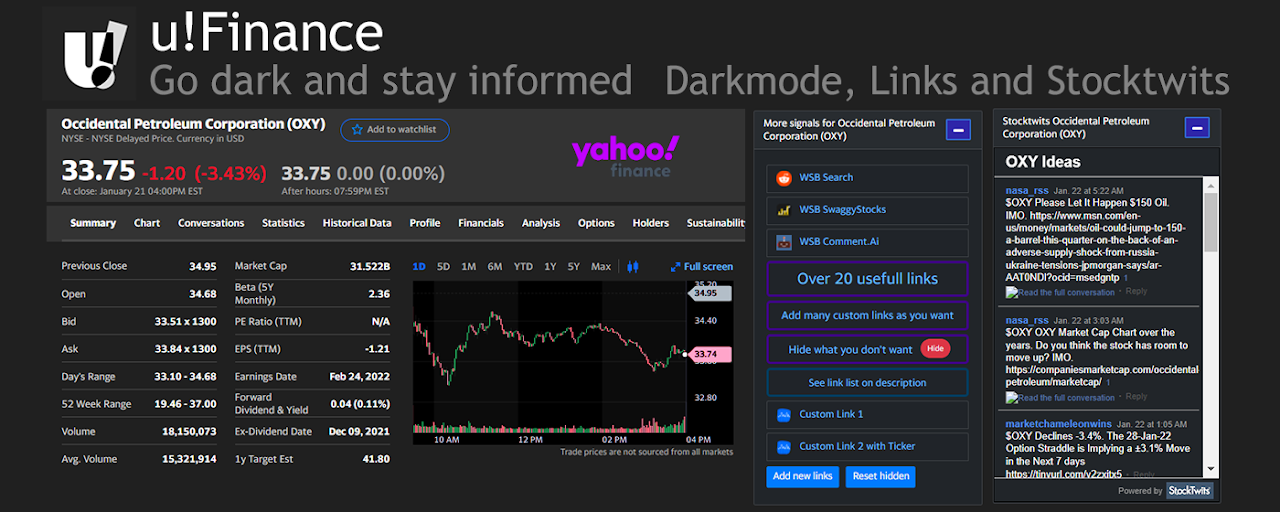Click Add many custom links as you want
Screen dimensions: 1280x512
click(868, 315)
